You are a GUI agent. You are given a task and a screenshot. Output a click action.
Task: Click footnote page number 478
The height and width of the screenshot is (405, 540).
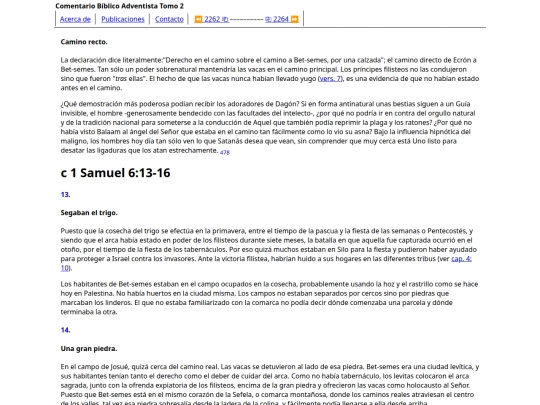tap(225, 152)
